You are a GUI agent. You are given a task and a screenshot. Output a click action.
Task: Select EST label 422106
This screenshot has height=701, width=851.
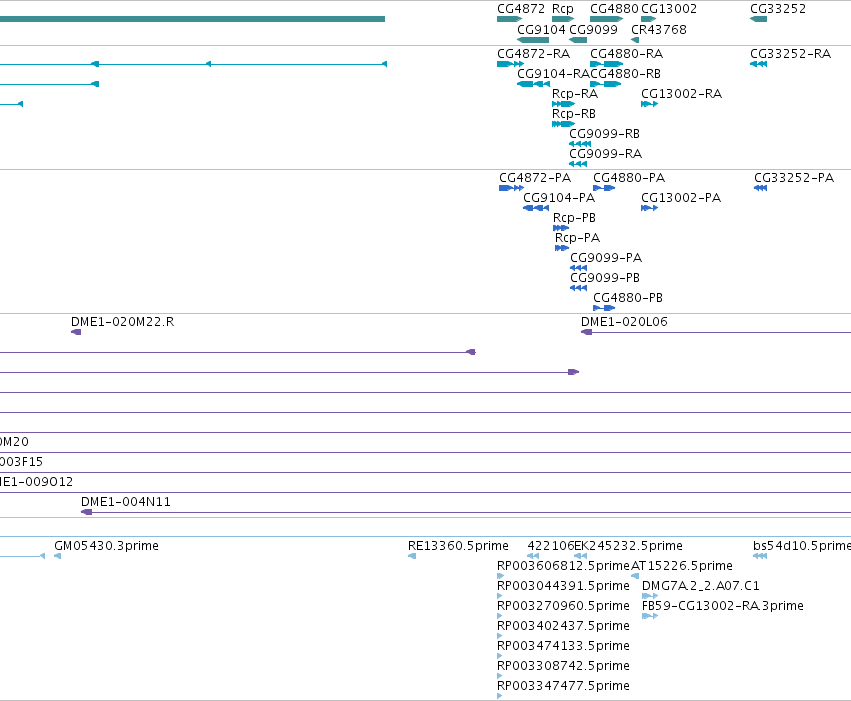550,546
